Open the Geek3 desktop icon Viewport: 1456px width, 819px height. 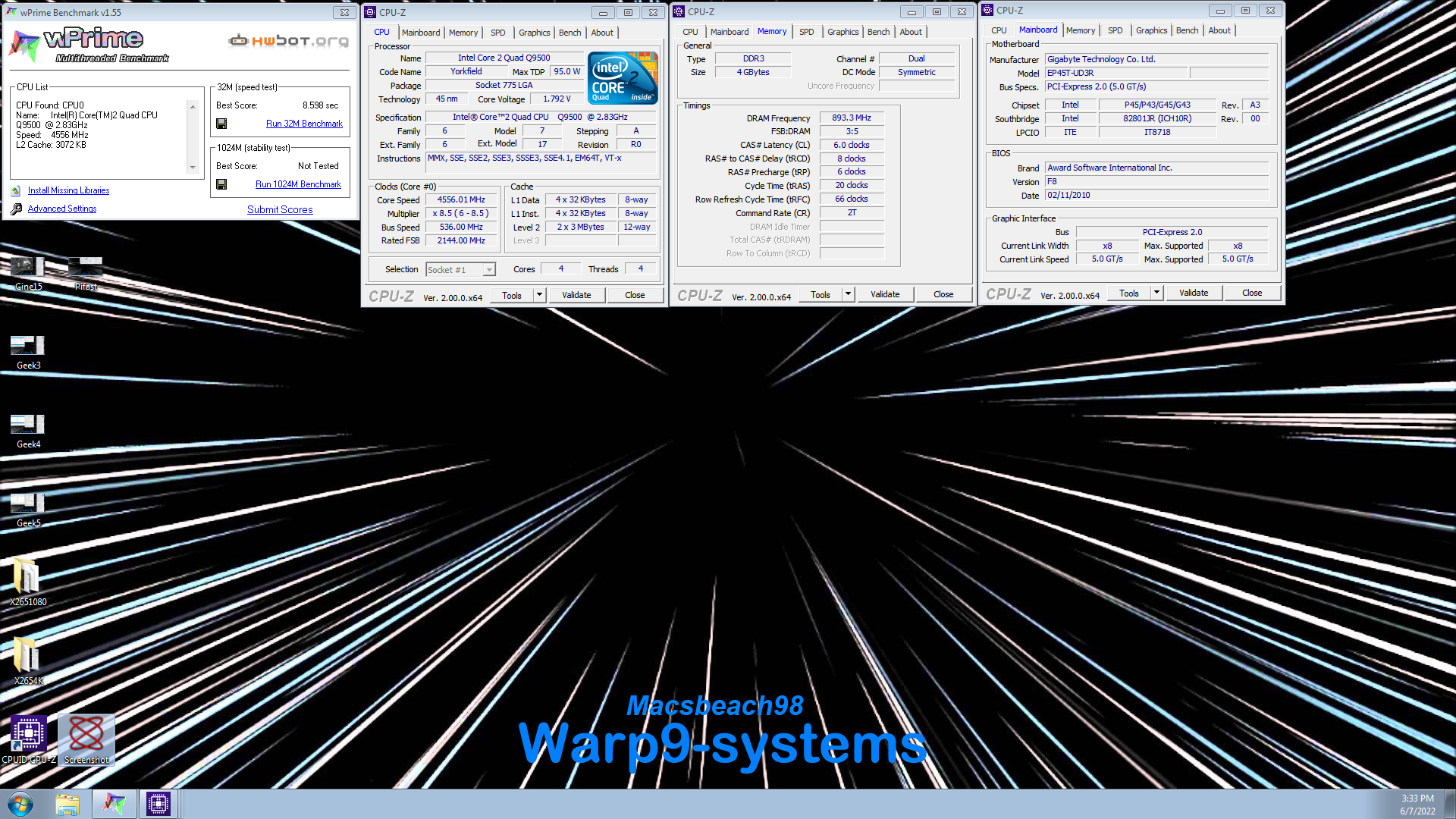tap(28, 352)
